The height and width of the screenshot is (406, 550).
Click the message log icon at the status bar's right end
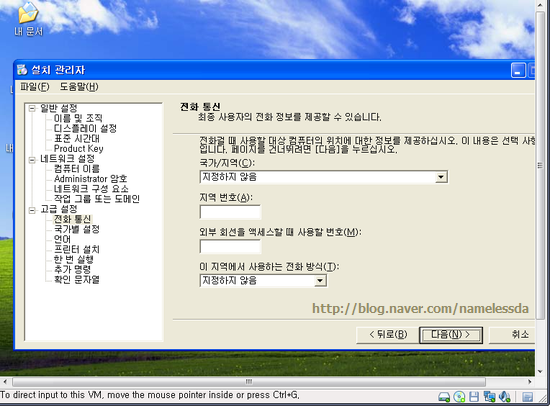point(527,397)
